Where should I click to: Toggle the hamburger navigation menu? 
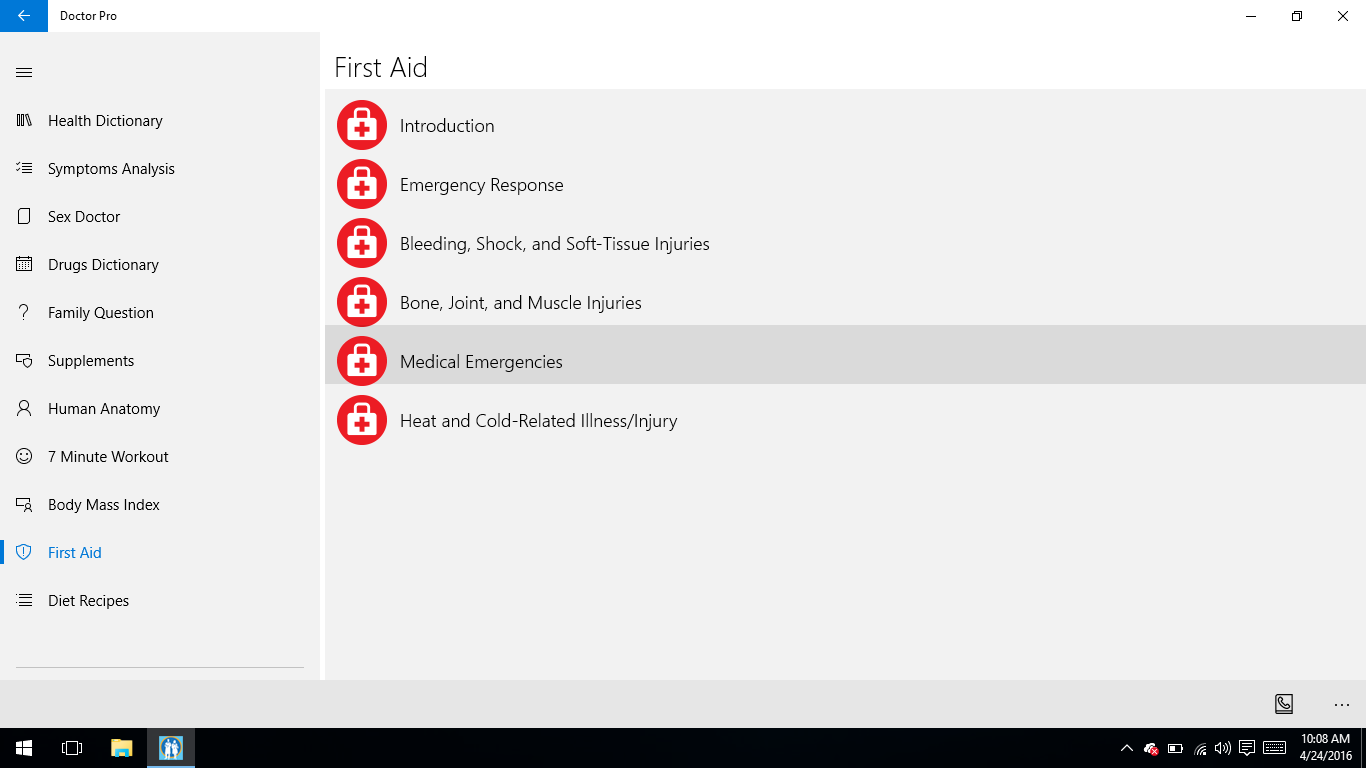(24, 73)
